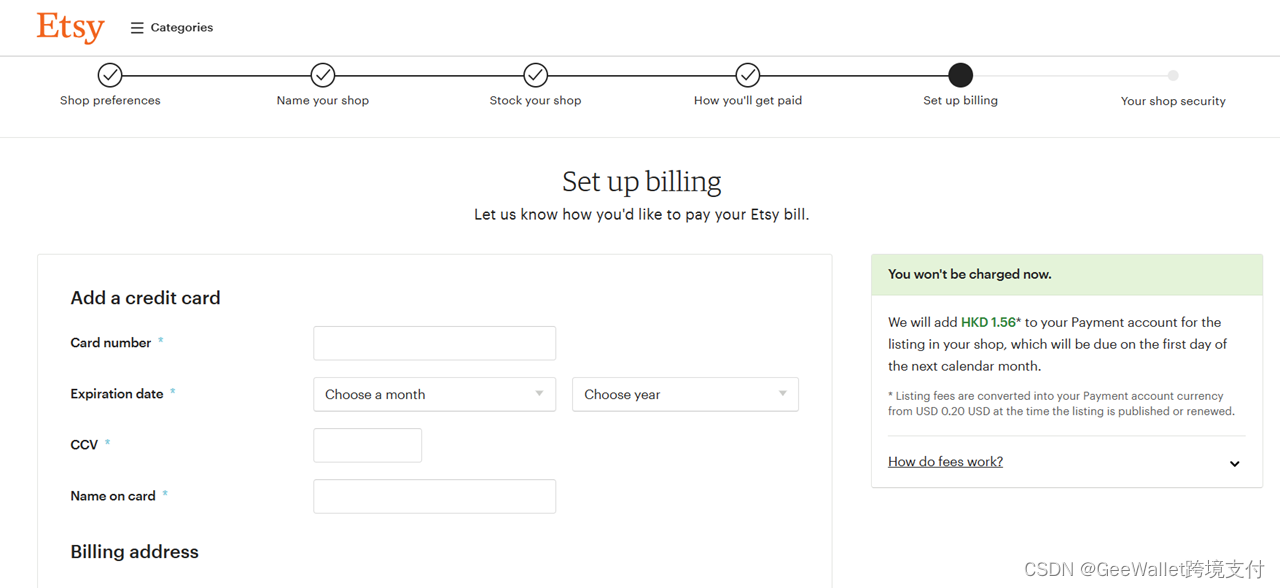The image size is (1280, 588).
Task: Click the Expiration date label
Action: point(117,394)
